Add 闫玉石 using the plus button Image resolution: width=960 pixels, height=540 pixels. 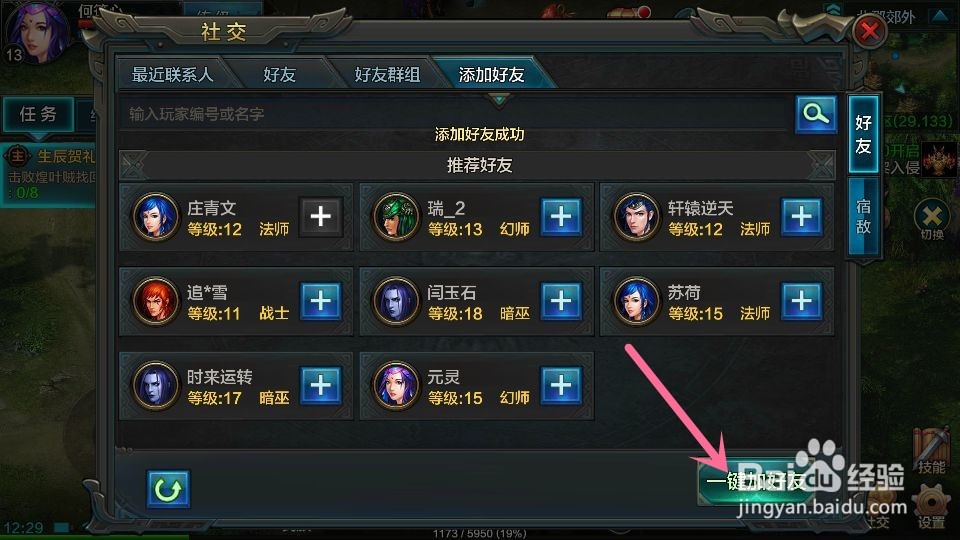click(561, 301)
